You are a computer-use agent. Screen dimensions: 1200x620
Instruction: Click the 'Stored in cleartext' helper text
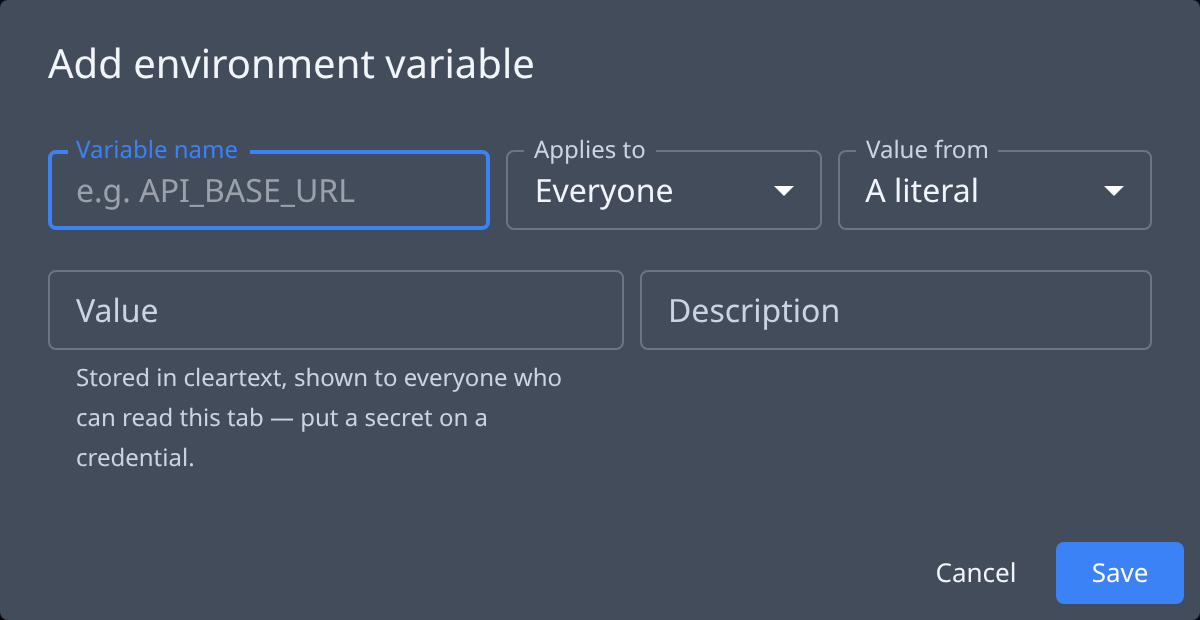[319, 418]
